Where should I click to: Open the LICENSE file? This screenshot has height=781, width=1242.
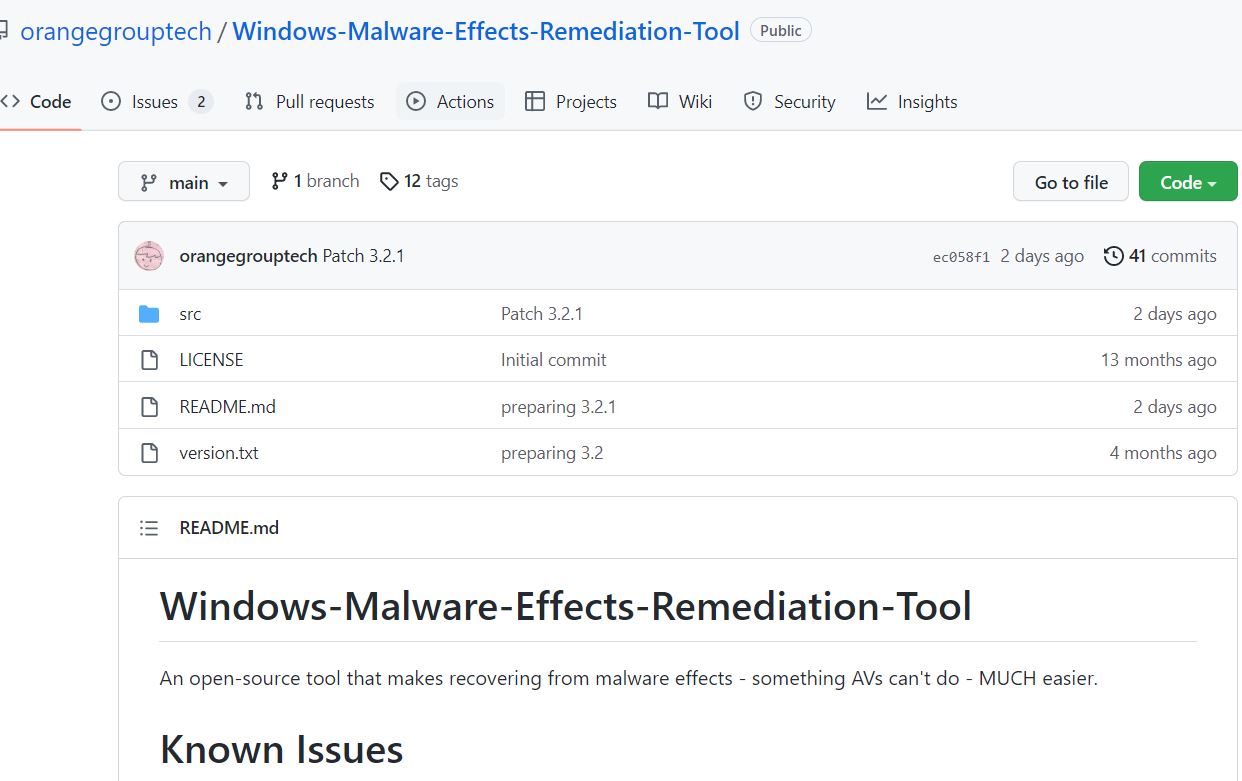click(x=211, y=360)
